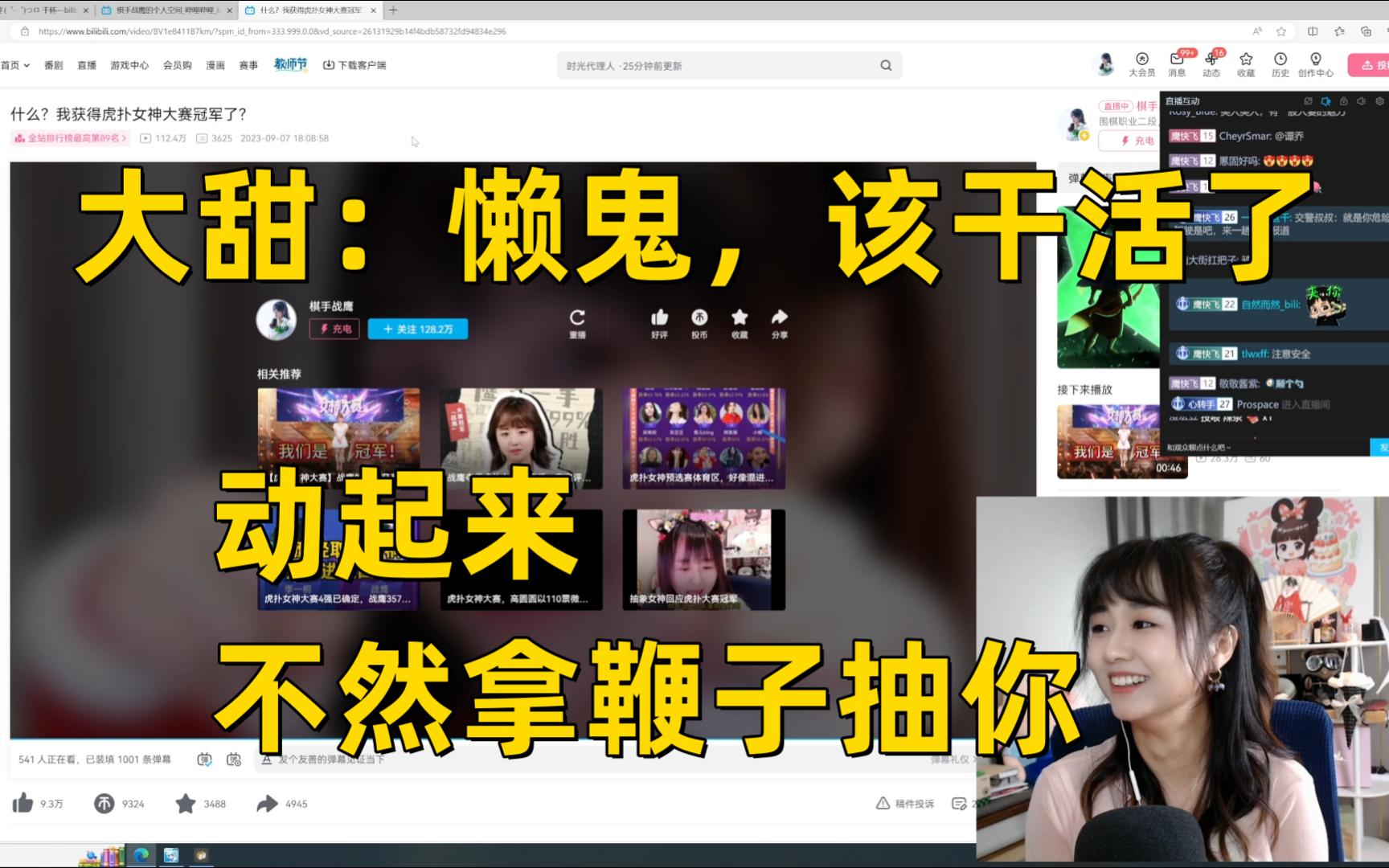1389x868 pixels.
Task: Open the 漫画 nav item
Action: tap(215, 65)
